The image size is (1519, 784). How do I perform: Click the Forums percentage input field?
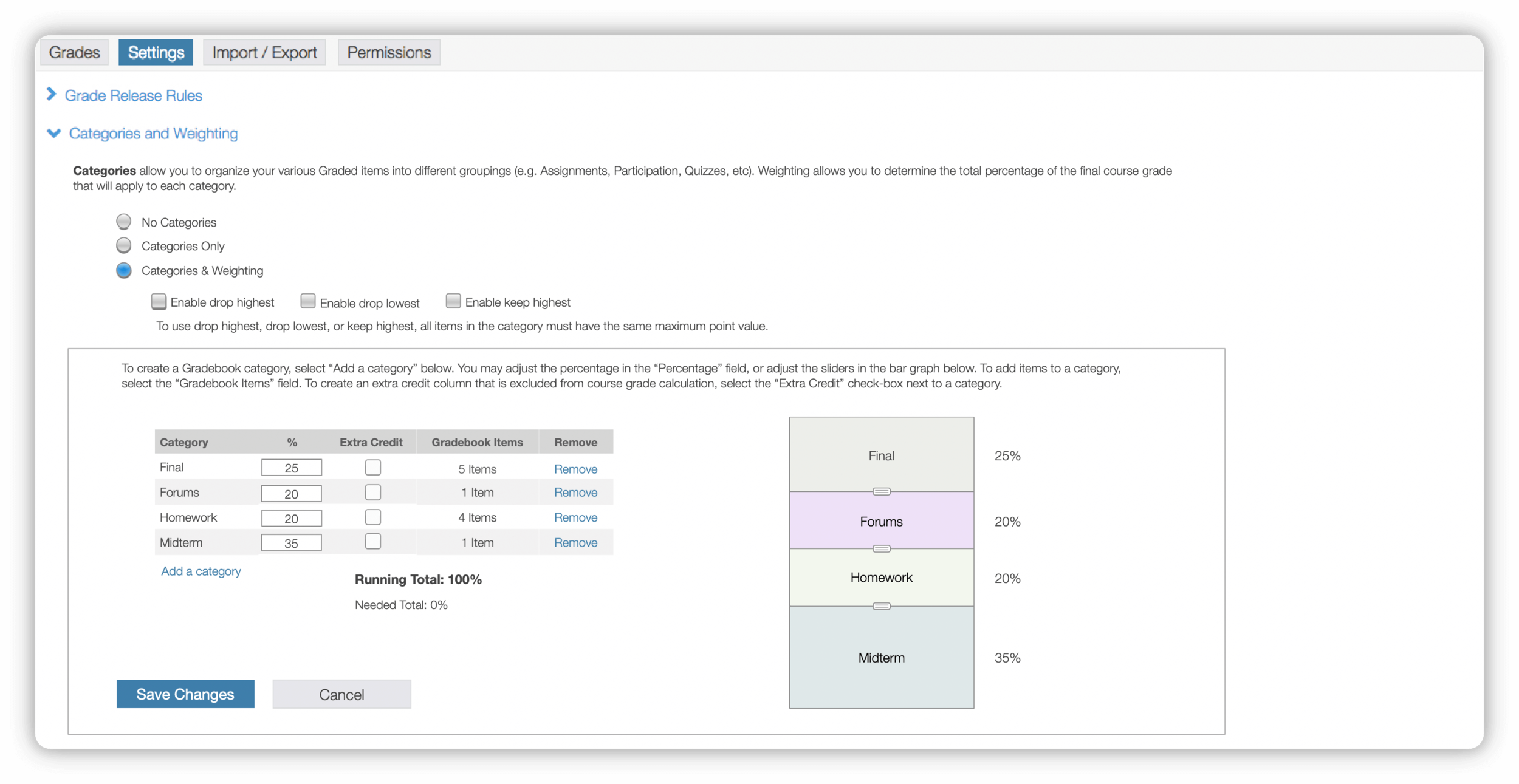pyautogui.click(x=291, y=493)
